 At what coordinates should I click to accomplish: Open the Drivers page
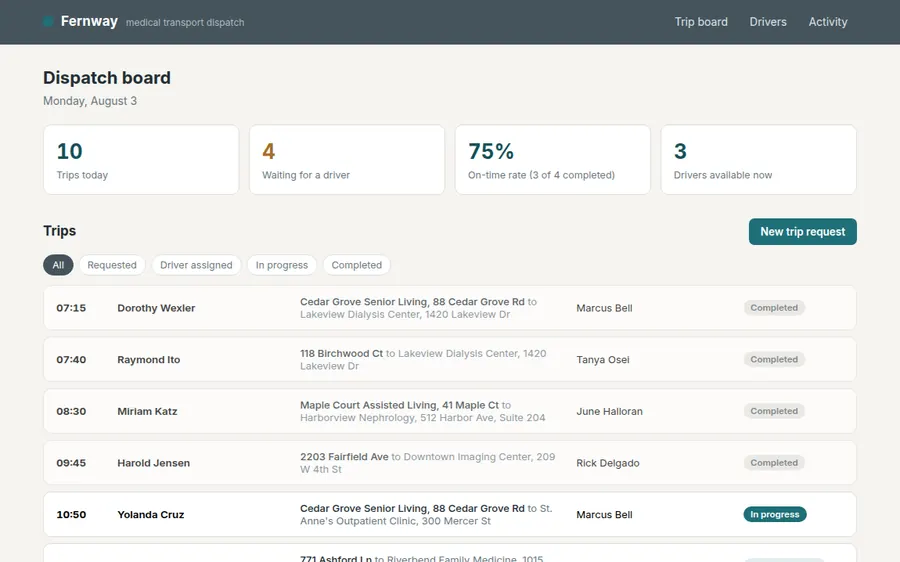[x=768, y=22]
